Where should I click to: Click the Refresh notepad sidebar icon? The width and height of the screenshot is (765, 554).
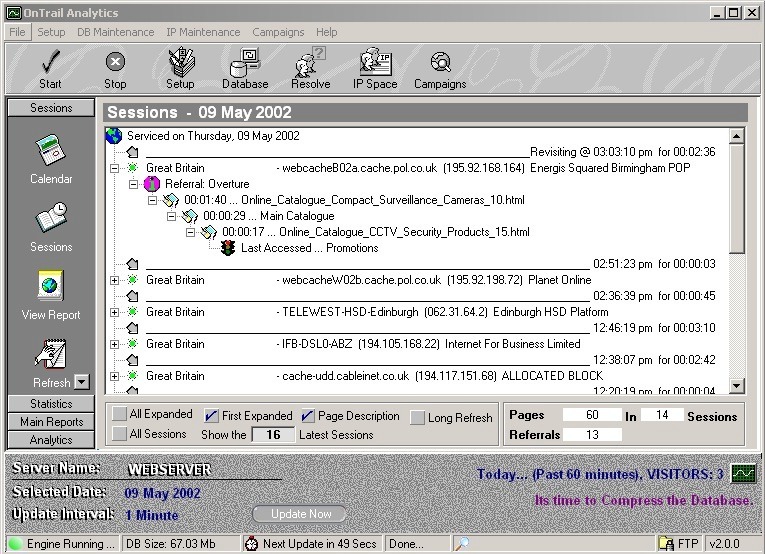click(x=51, y=354)
